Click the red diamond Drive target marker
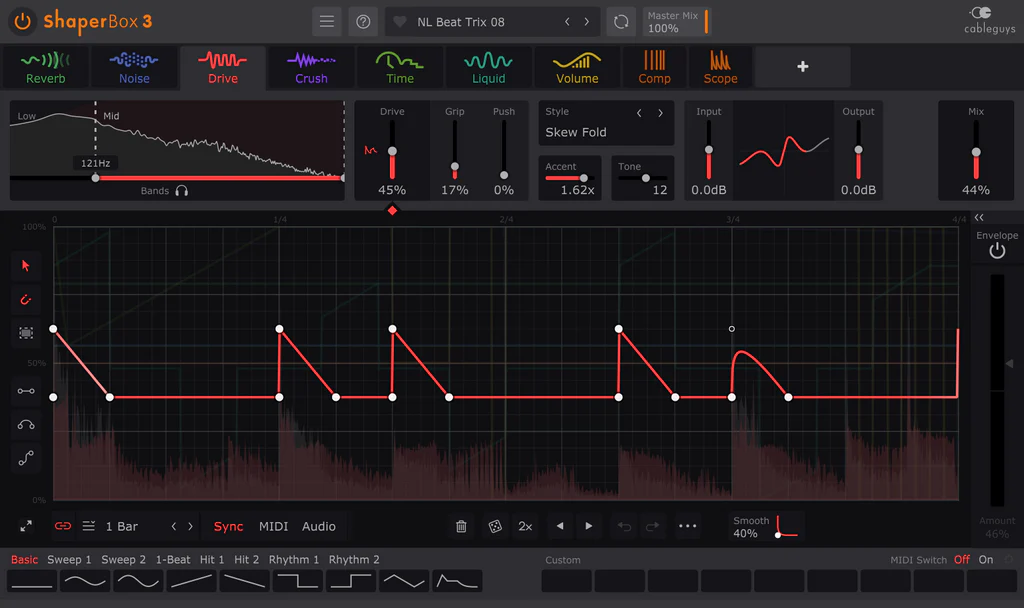The image size is (1024, 608). [x=392, y=210]
